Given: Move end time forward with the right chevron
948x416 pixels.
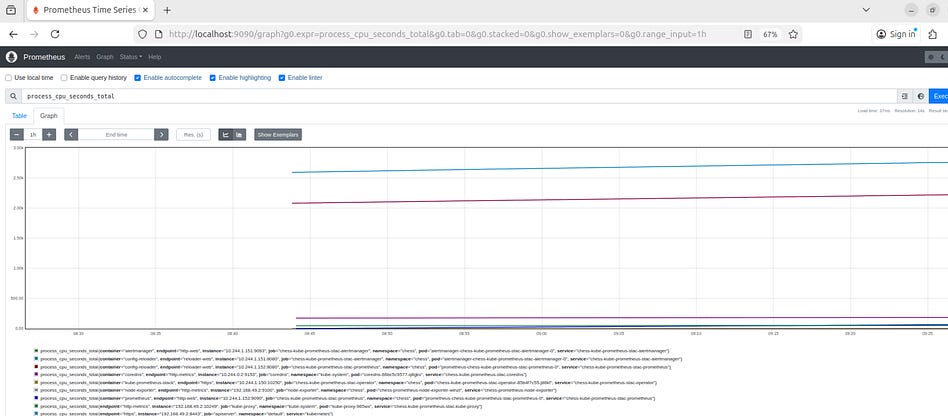Looking at the screenshot, I should click(161, 135).
